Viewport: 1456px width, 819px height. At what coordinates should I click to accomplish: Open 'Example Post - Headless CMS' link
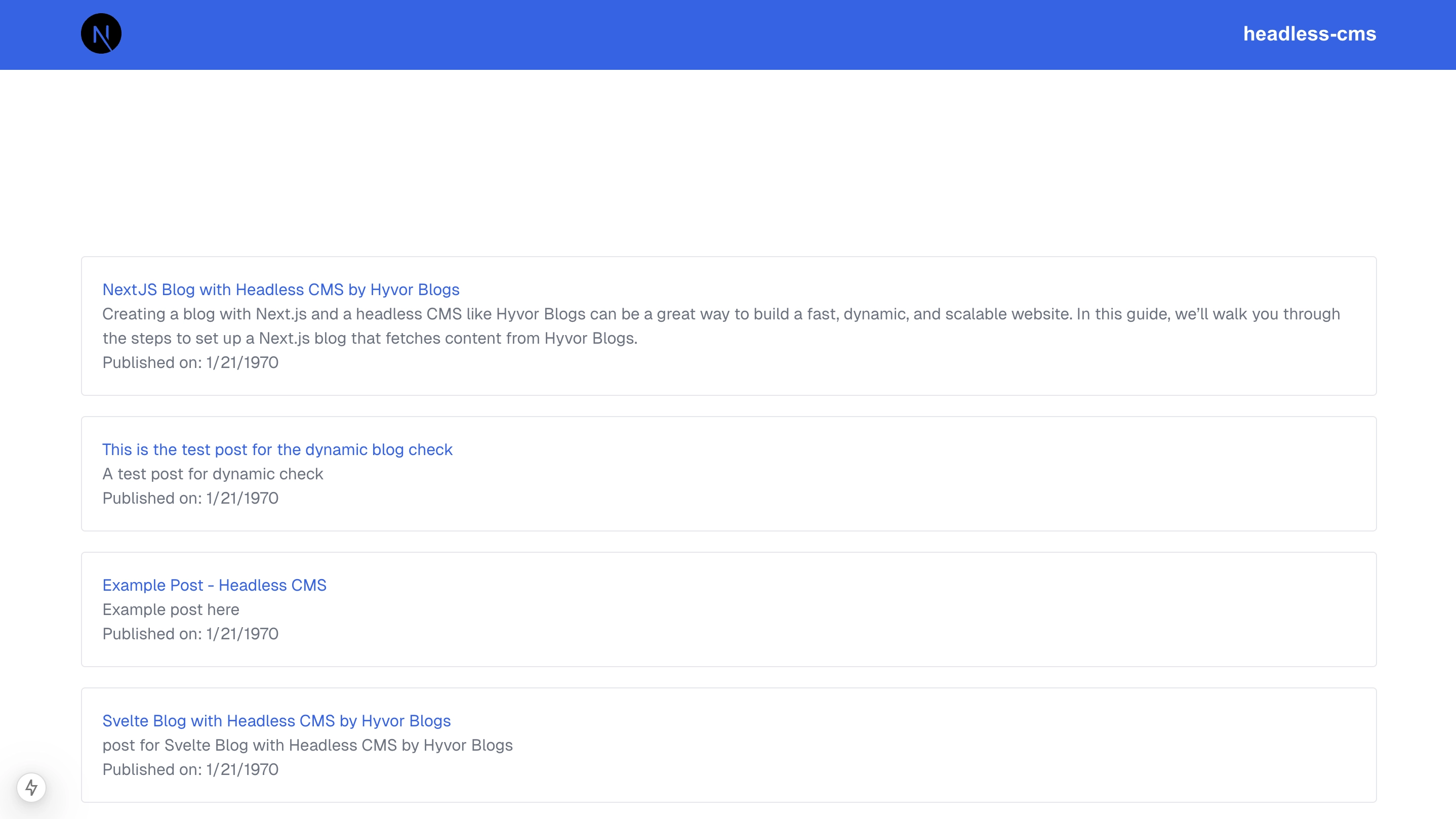pyautogui.click(x=214, y=585)
